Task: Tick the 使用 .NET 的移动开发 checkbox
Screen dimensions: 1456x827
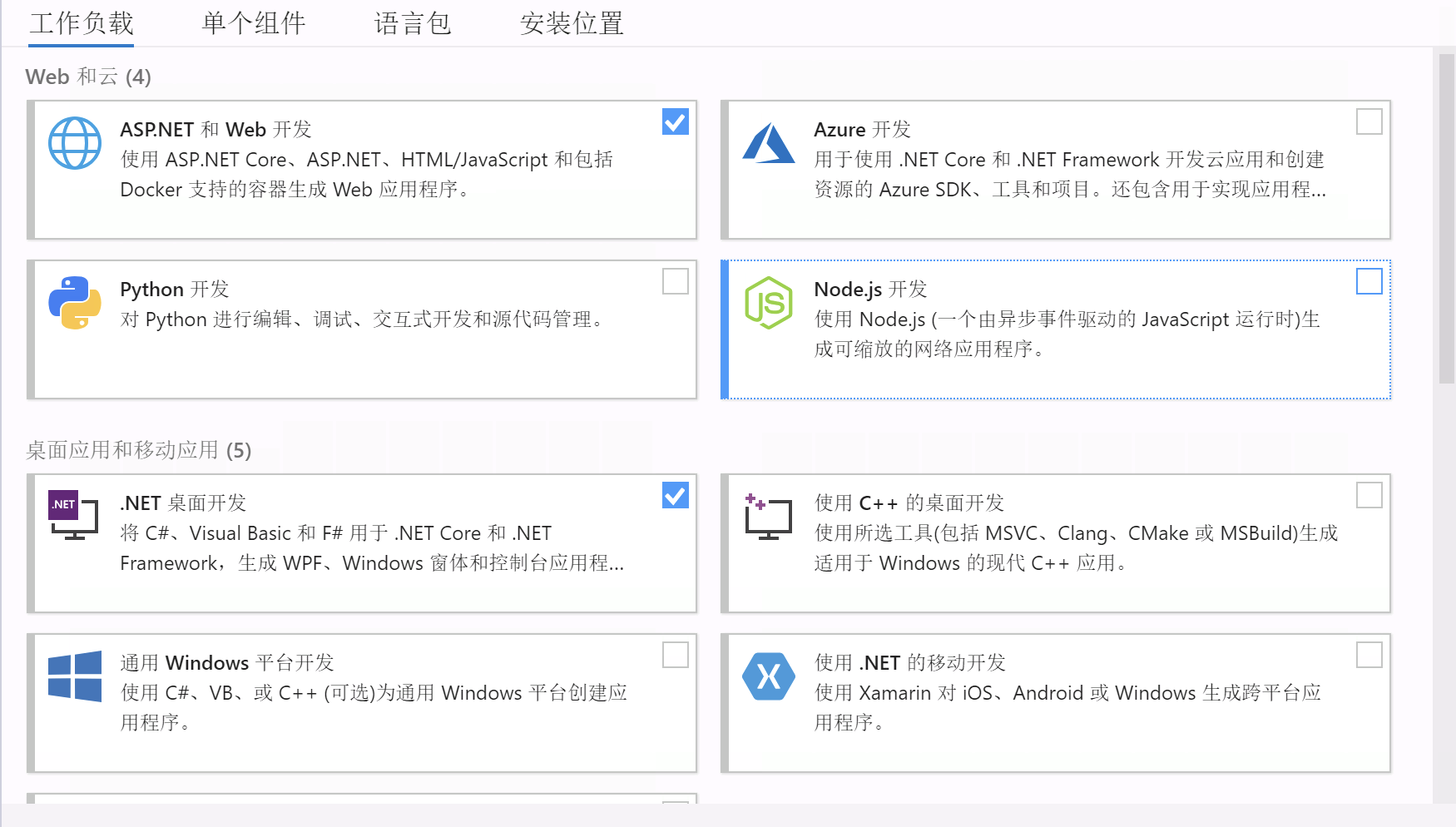Action: (x=1369, y=656)
